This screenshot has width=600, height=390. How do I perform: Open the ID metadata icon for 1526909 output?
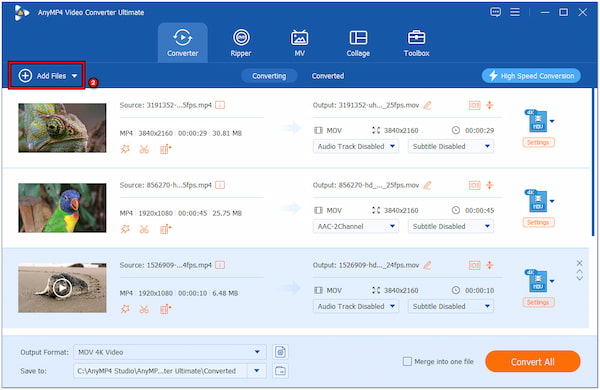(x=474, y=265)
